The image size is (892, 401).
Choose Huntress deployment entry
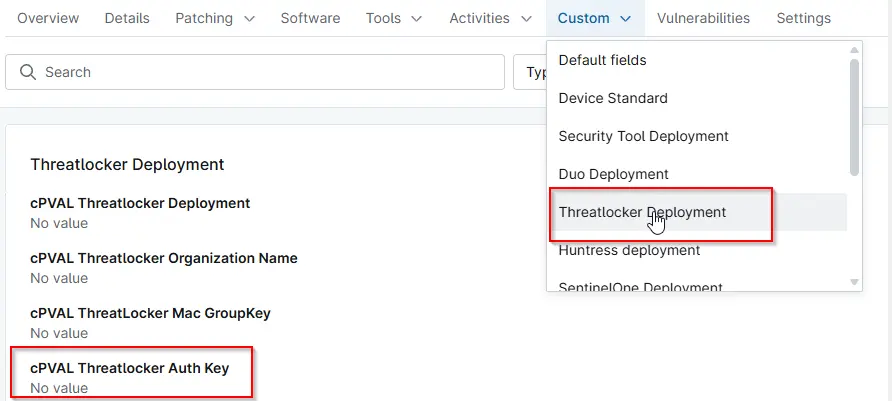click(x=629, y=250)
